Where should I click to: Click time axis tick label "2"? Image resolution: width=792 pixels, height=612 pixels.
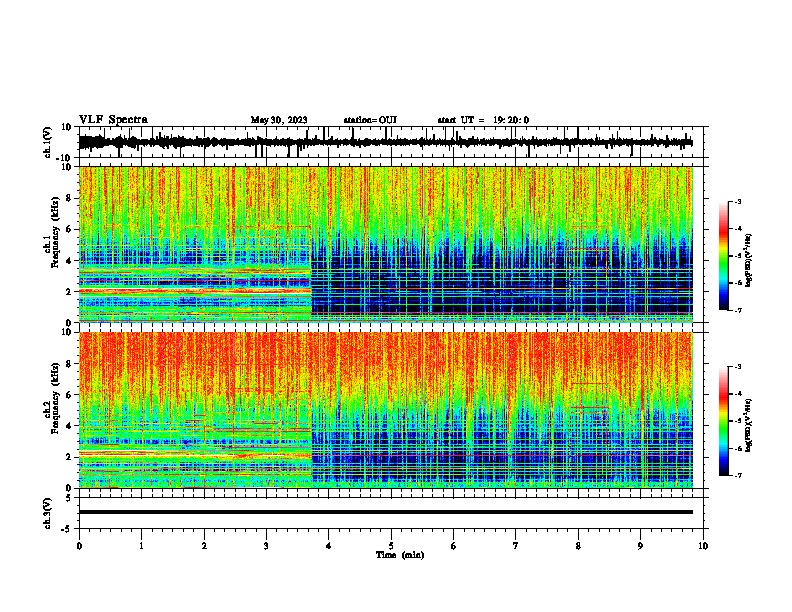[x=204, y=546]
